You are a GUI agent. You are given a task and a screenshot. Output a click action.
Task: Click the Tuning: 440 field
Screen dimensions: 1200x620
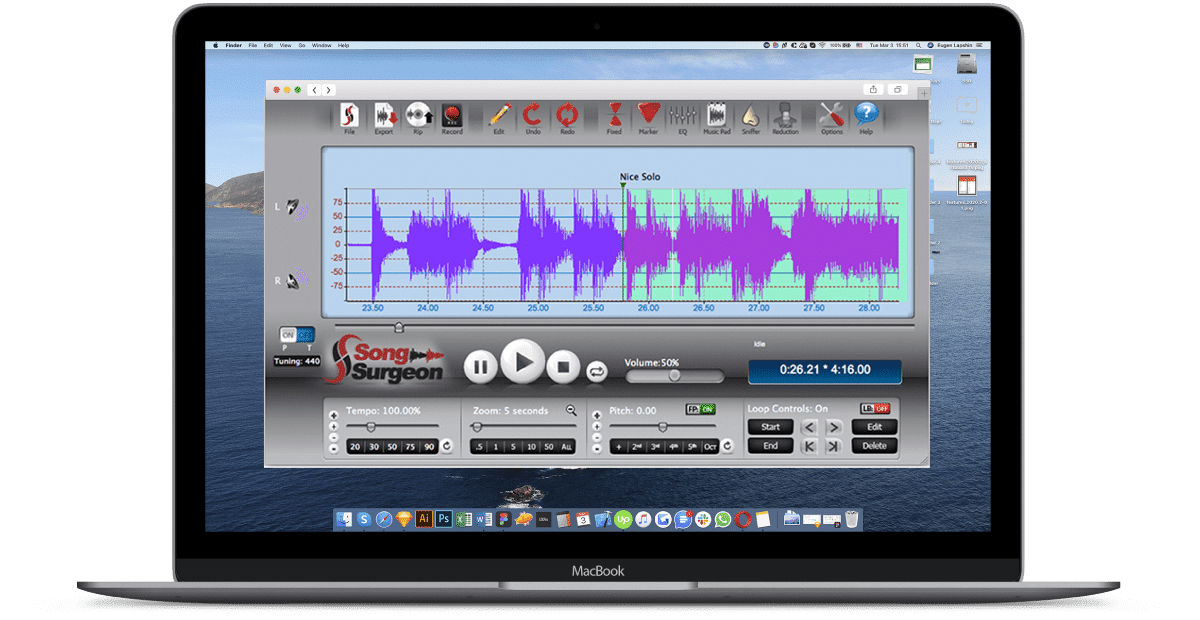(297, 361)
